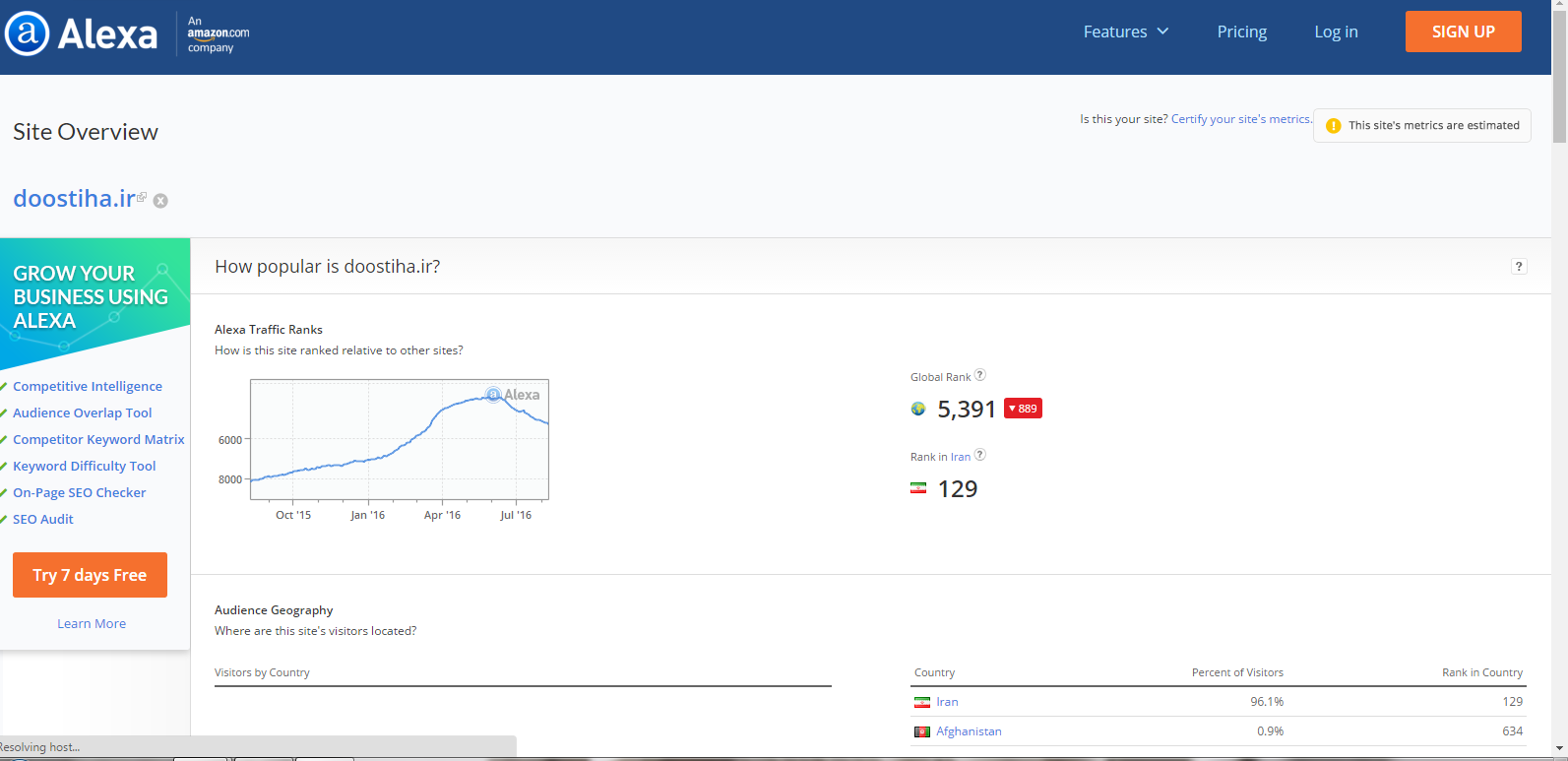Click the yellow warning icon for estimated metrics

click(x=1334, y=126)
